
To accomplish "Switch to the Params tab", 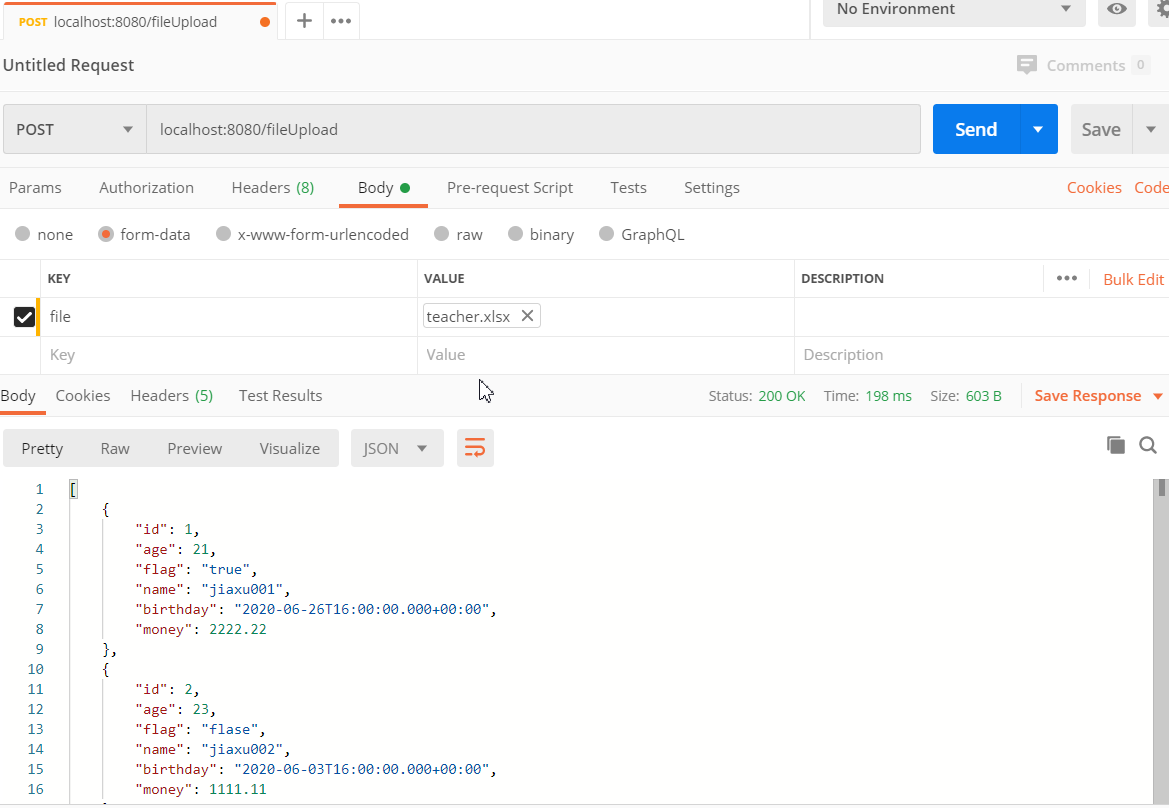I will click(35, 188).
